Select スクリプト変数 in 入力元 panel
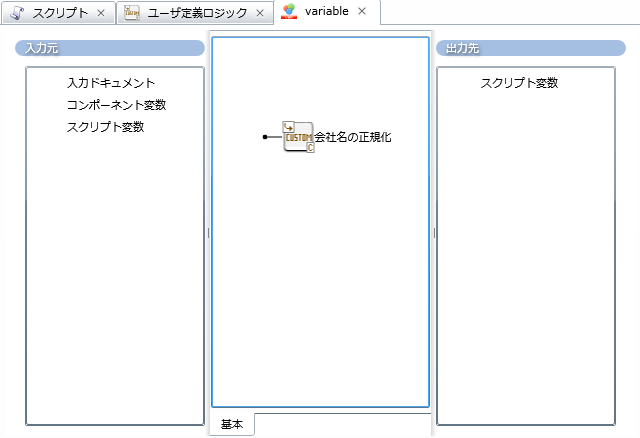The height and width of the screenshot is (438, 640). click(x=105, y=127)
